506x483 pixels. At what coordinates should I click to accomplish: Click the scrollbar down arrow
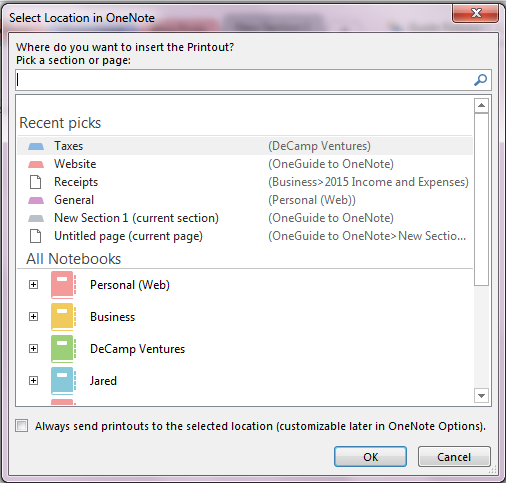[481, 396]
